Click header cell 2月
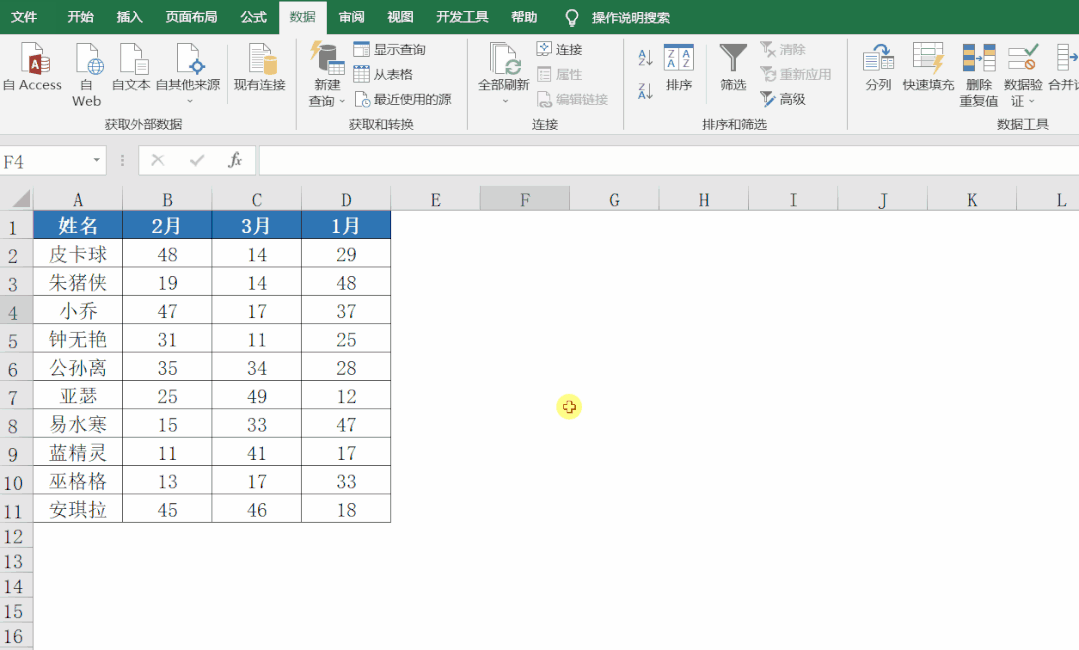This screenshot has width=1079, height=650. (167, 226)
